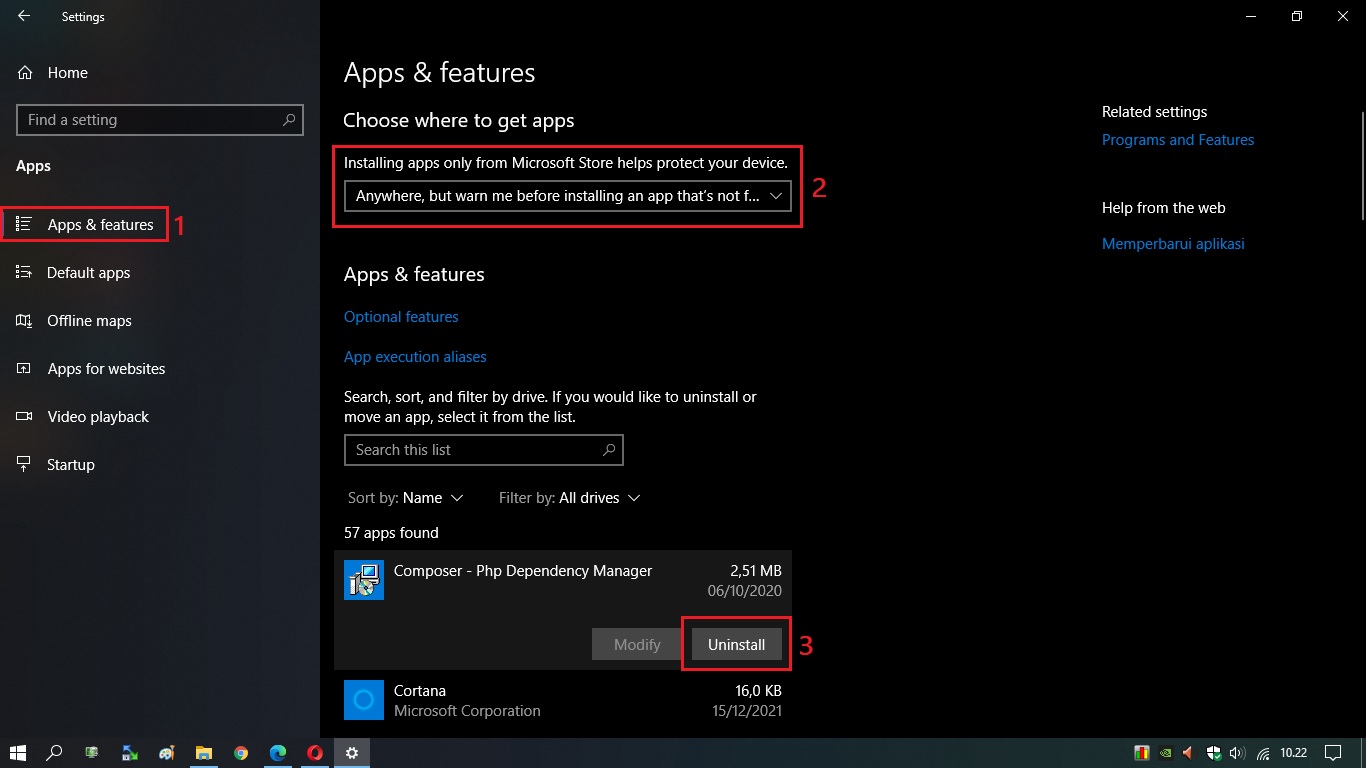Open the Filter by All drives dropdown
This screenshot has height=768, width=1366.
point(569,498)
